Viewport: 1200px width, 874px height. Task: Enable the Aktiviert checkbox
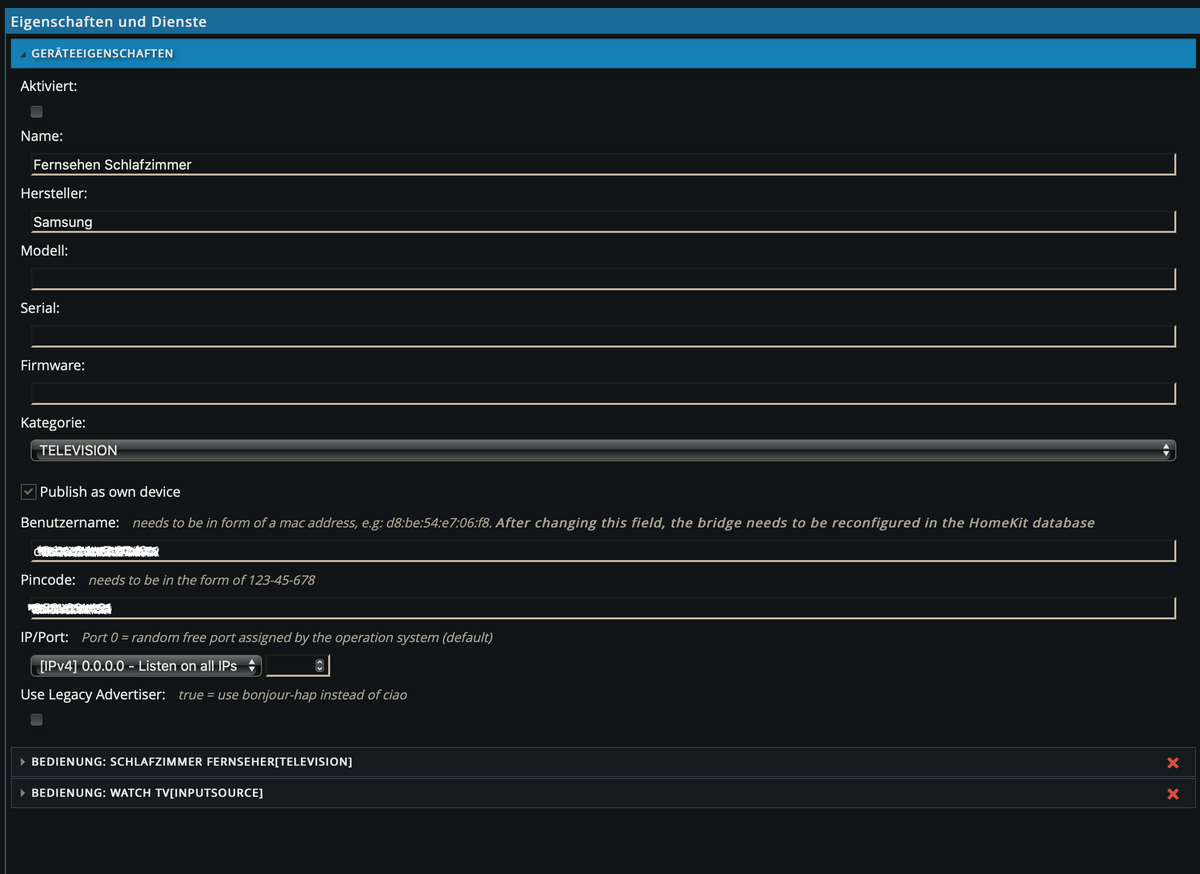click(x=36, y=111)
